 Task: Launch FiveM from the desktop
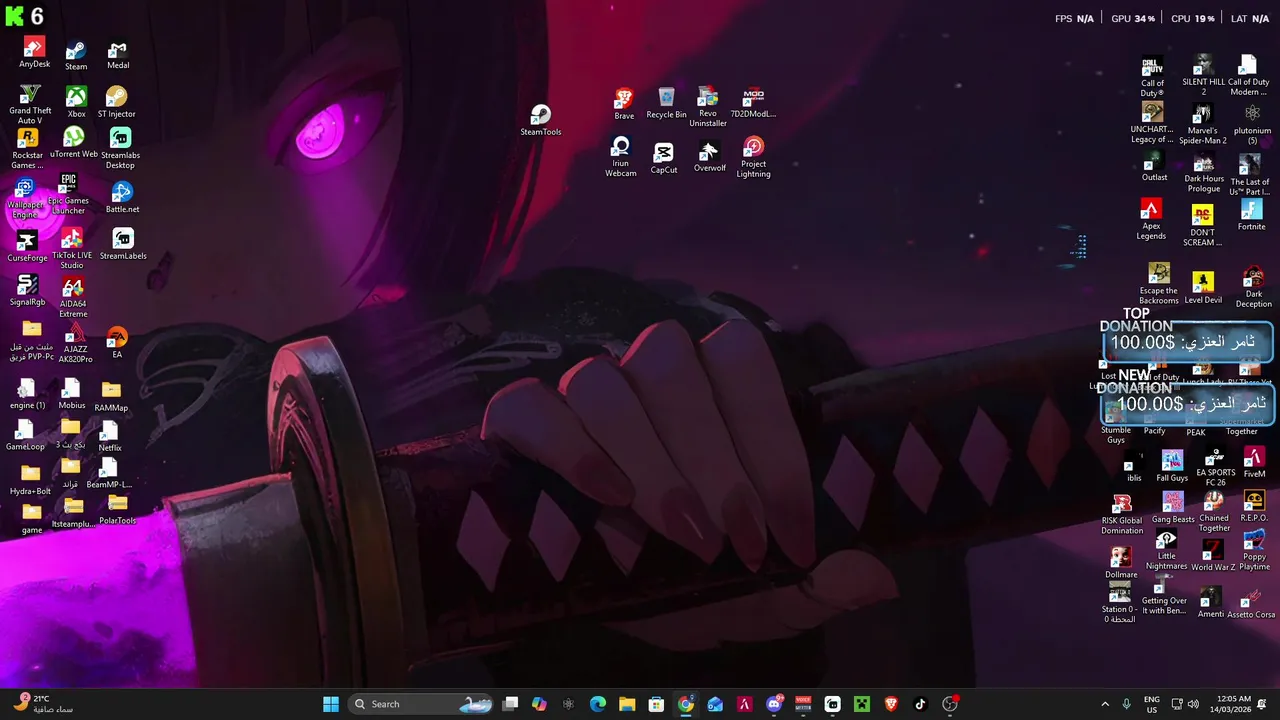(1254, 463)
